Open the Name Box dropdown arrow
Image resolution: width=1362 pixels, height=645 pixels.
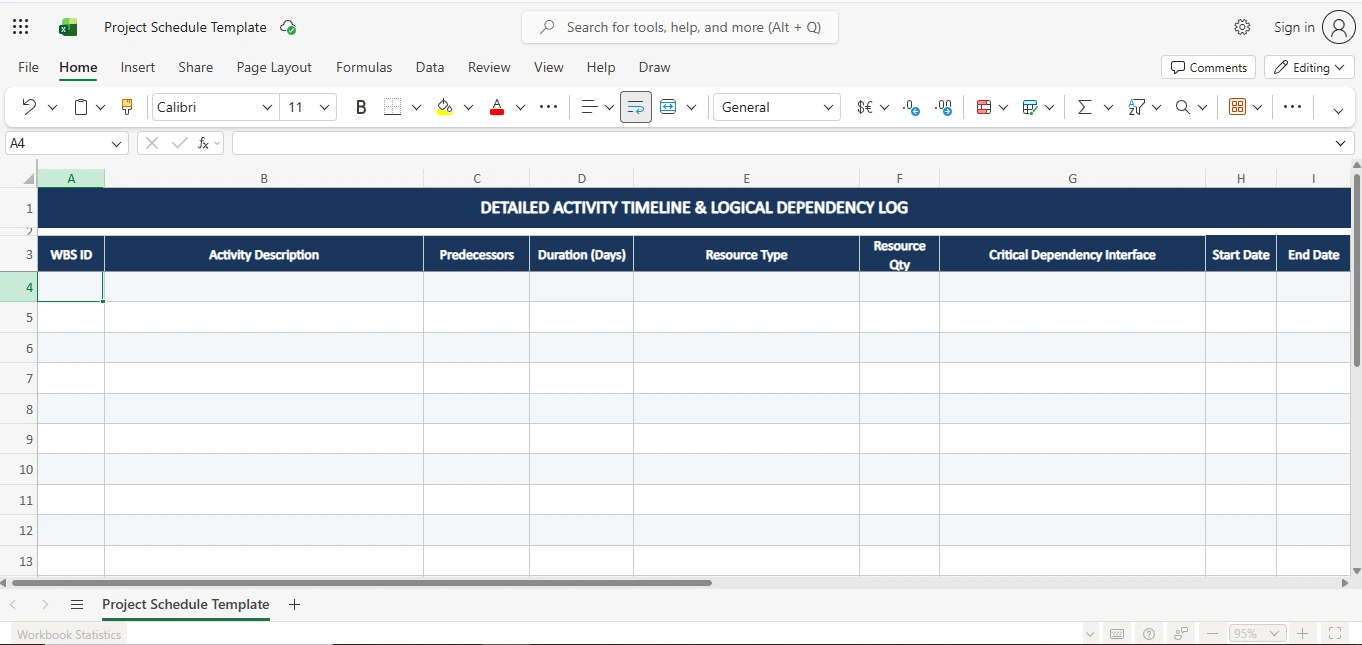point(117,143)
